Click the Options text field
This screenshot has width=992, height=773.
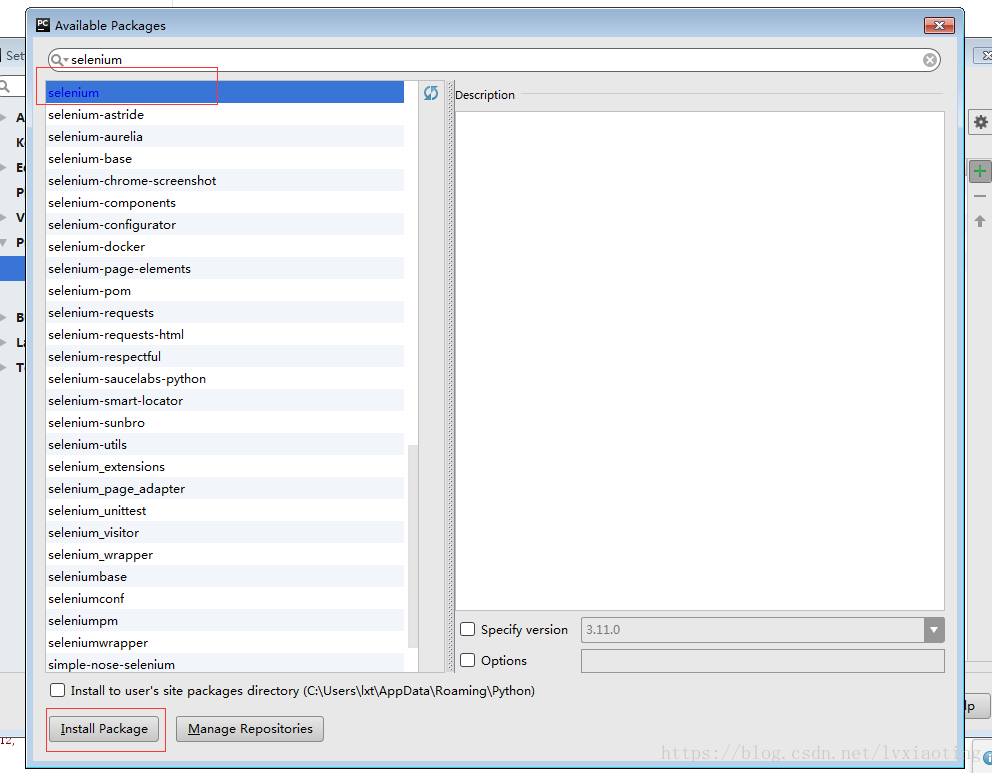click(762, 660)
